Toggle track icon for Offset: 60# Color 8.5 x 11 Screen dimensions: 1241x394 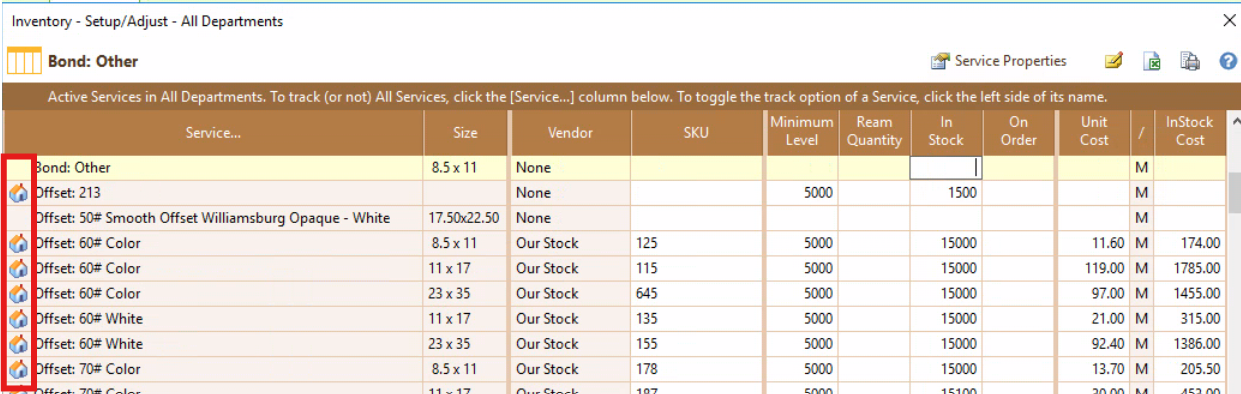point(18,243)
